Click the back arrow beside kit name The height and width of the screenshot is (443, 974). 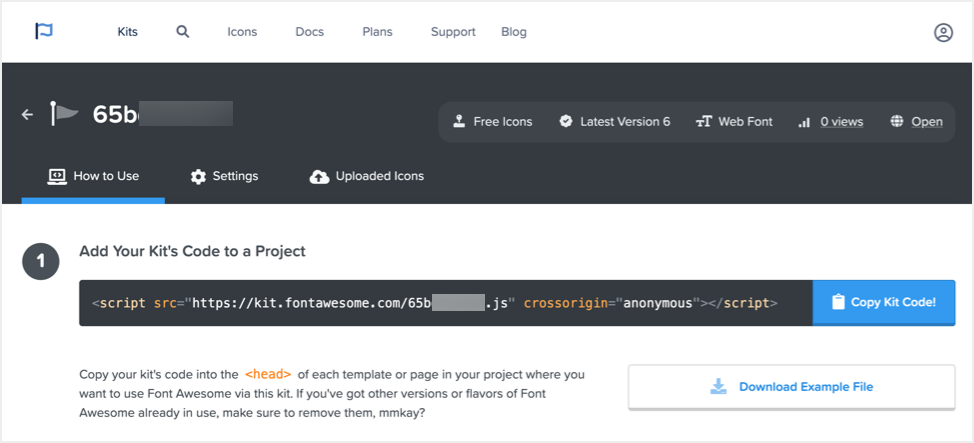(28, 115)
